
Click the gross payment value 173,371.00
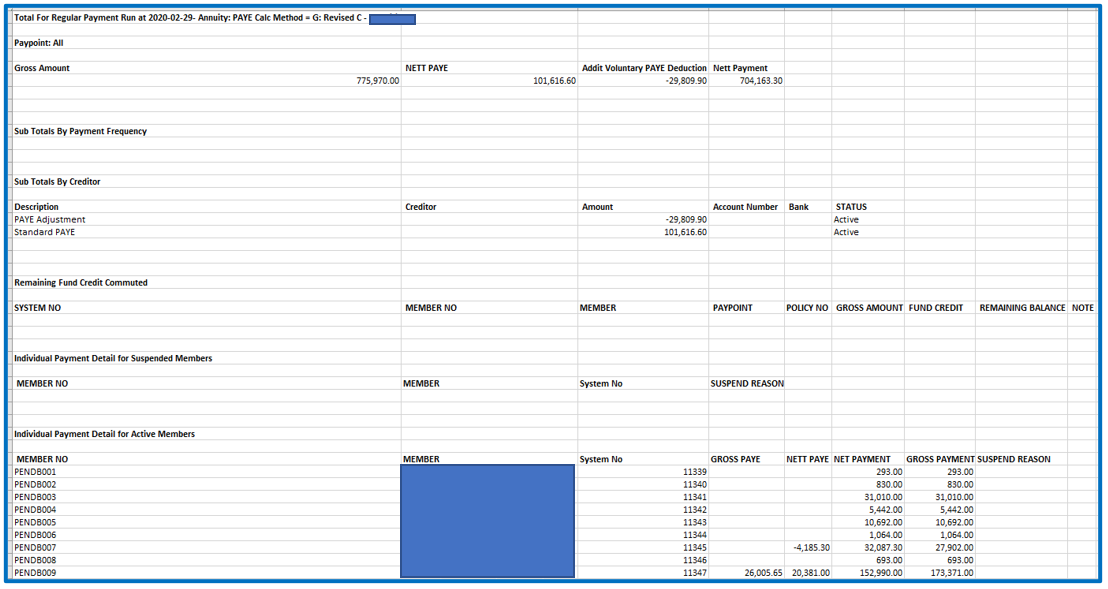coord(952,573)
